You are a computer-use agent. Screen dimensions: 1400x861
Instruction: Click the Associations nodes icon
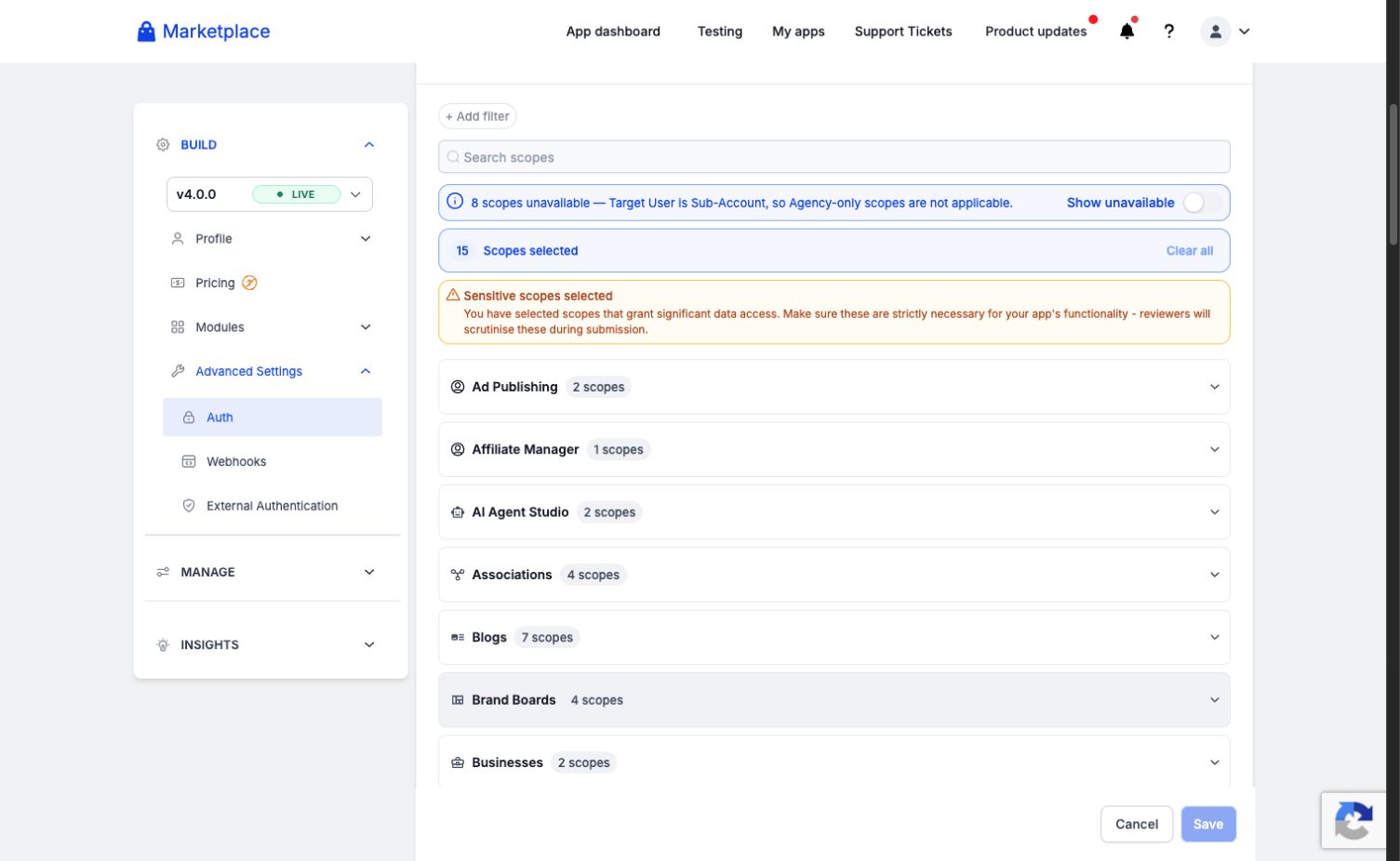[458, 575]
